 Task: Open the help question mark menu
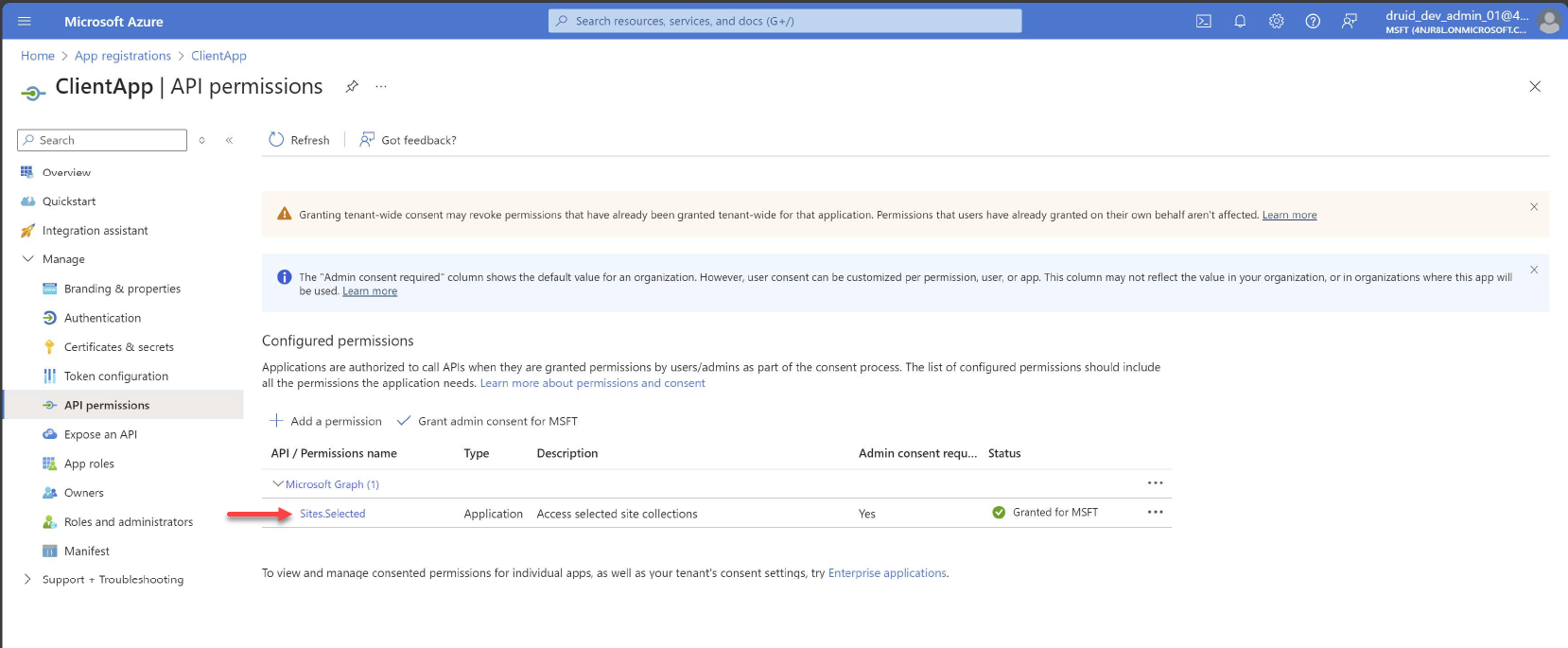pos(1313,21)
